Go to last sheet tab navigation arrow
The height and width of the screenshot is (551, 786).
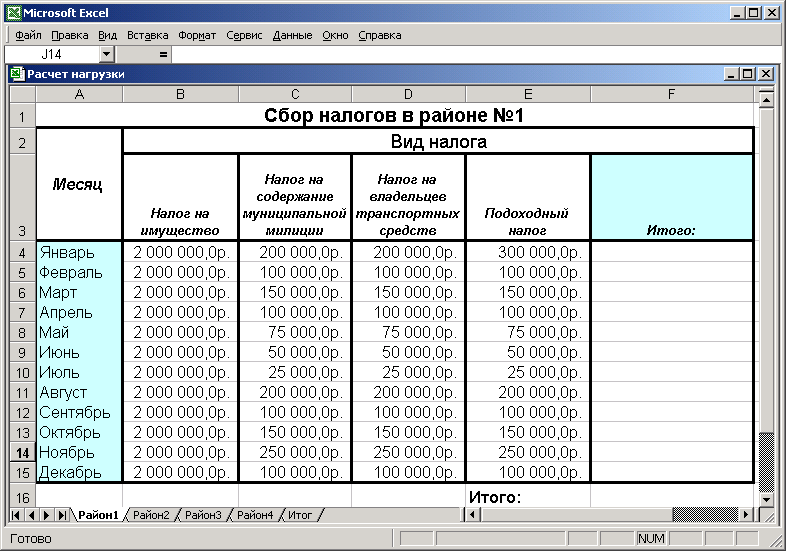click(x=62, y=515)
